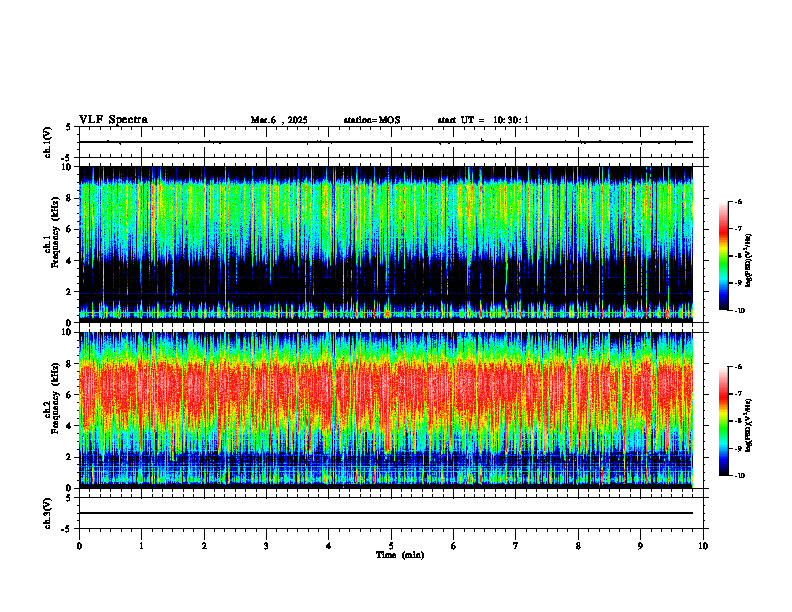The height and width of the screenshot is (612, 792).
Task: Click time axis tick label "8"
Action: tap(578, 546)
